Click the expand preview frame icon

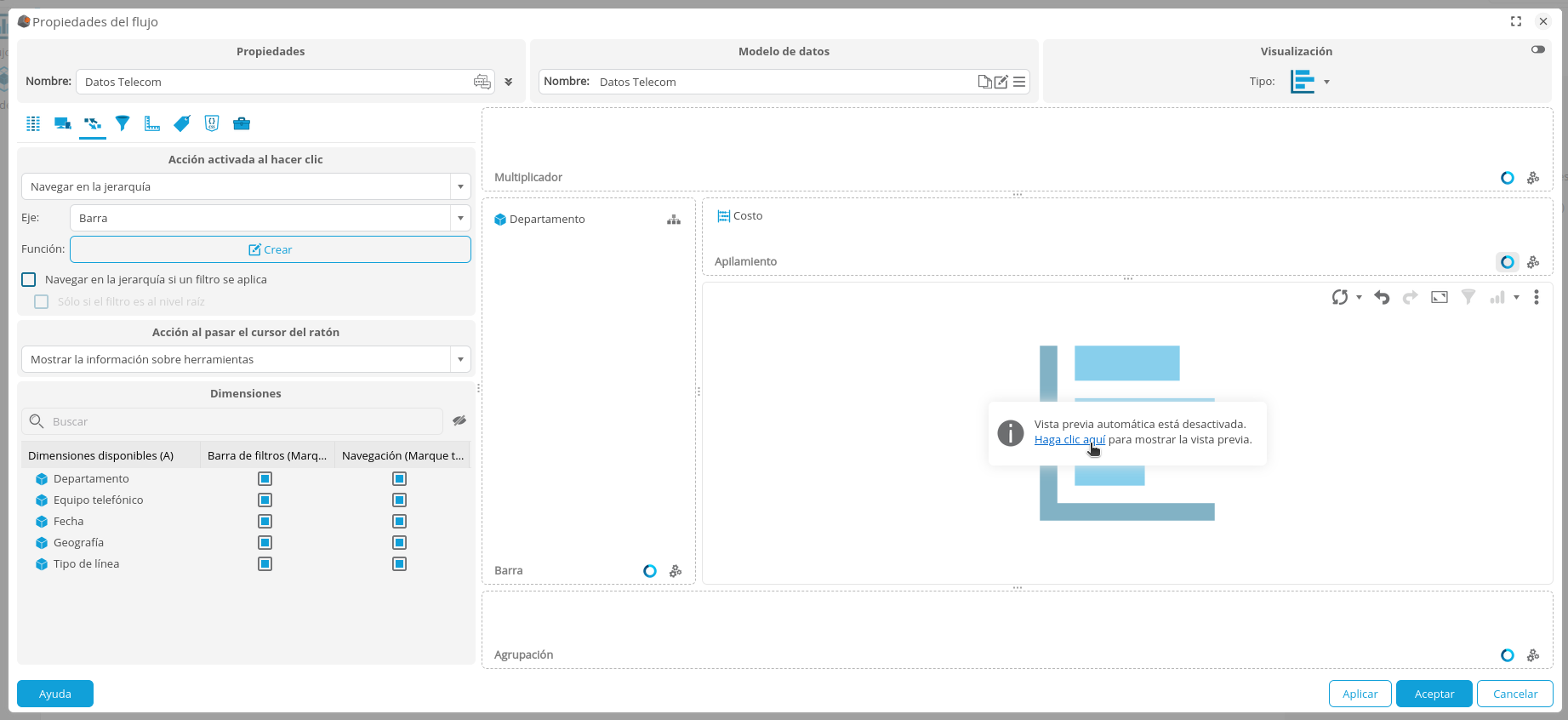(1440, 297)
